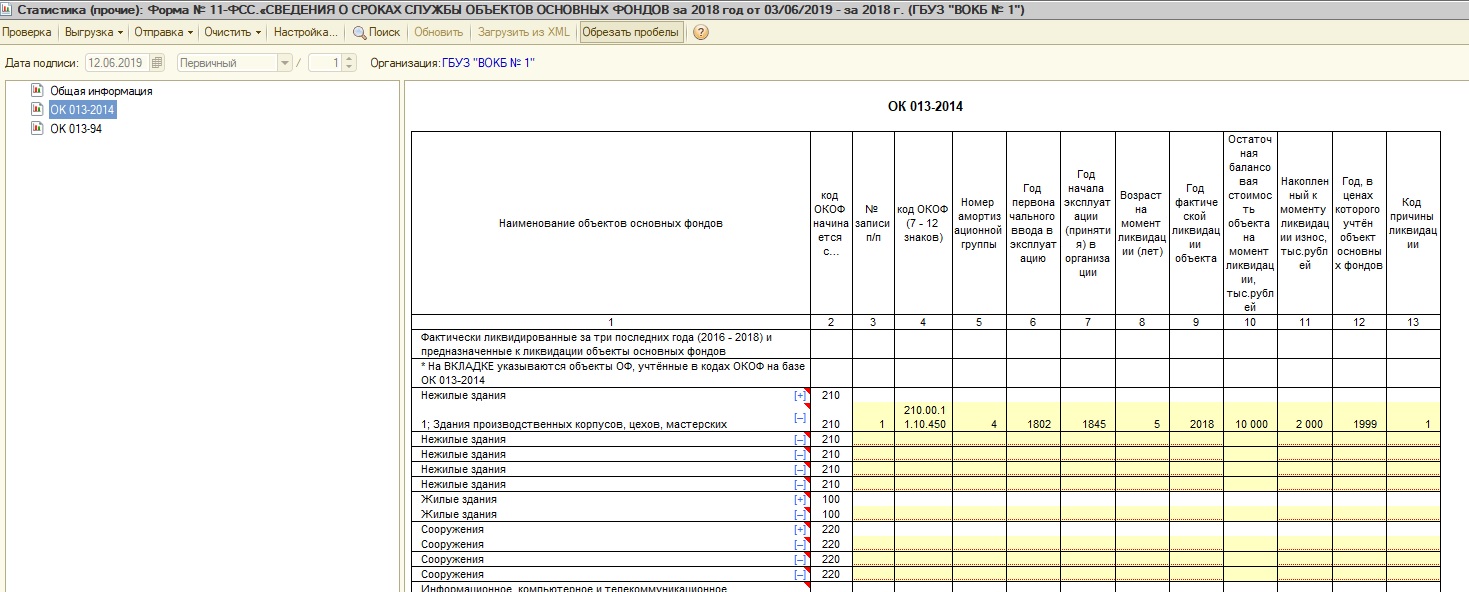
Task: Select ОК 013-2014 section in tree
Action: click(x=82, y=110)
